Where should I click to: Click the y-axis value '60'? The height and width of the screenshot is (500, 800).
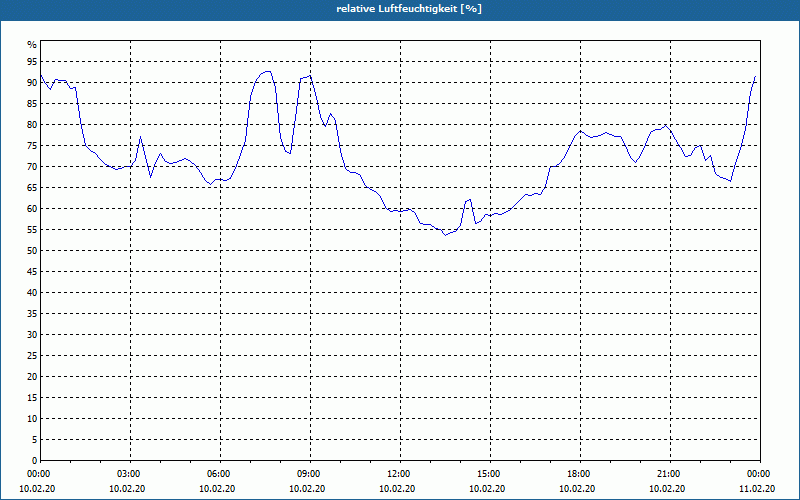[x=32, y=209]
